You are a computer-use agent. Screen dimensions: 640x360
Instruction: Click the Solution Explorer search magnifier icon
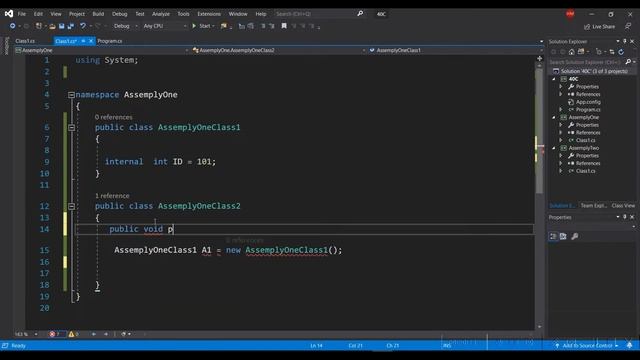pos(628,62)
